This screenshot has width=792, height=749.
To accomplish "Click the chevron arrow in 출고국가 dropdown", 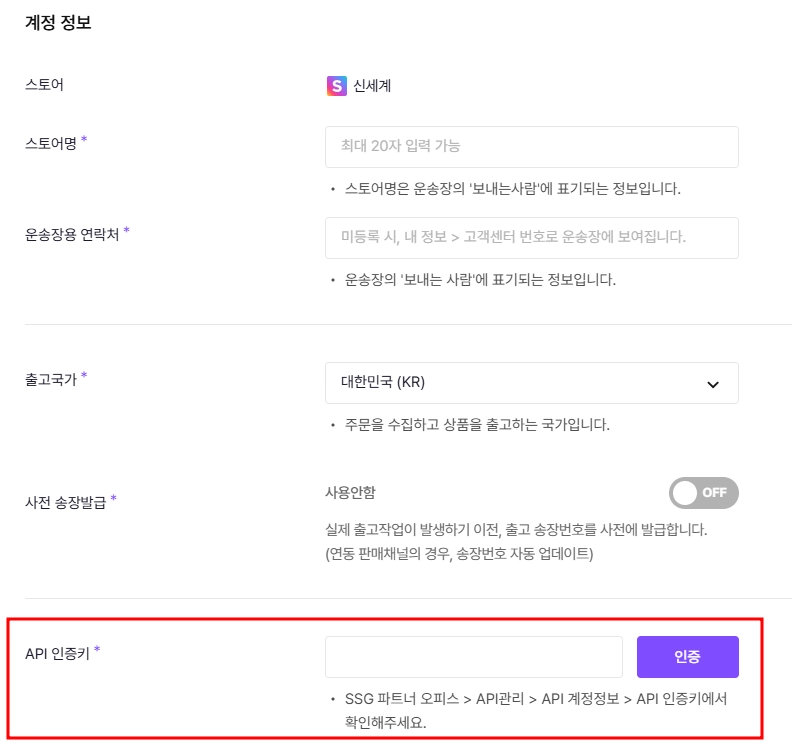I will pos(713,384).
